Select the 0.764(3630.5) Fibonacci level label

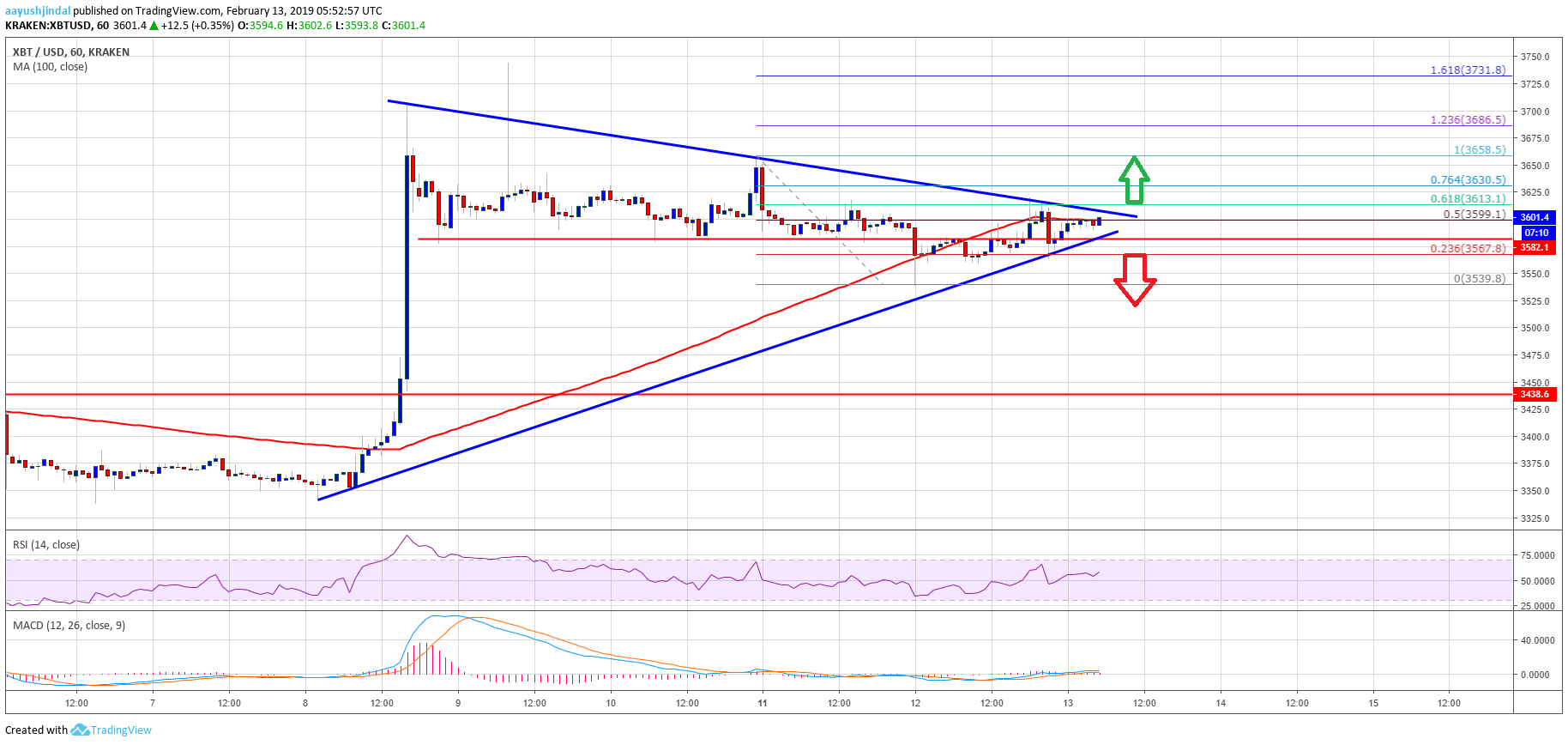coord(1468,180)
